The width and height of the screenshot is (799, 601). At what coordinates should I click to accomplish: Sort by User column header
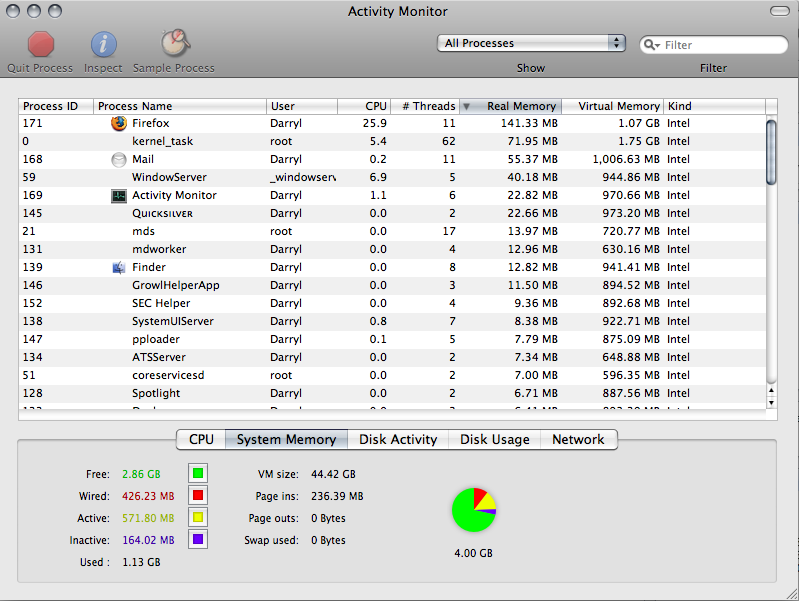click(x=302, y=106)
